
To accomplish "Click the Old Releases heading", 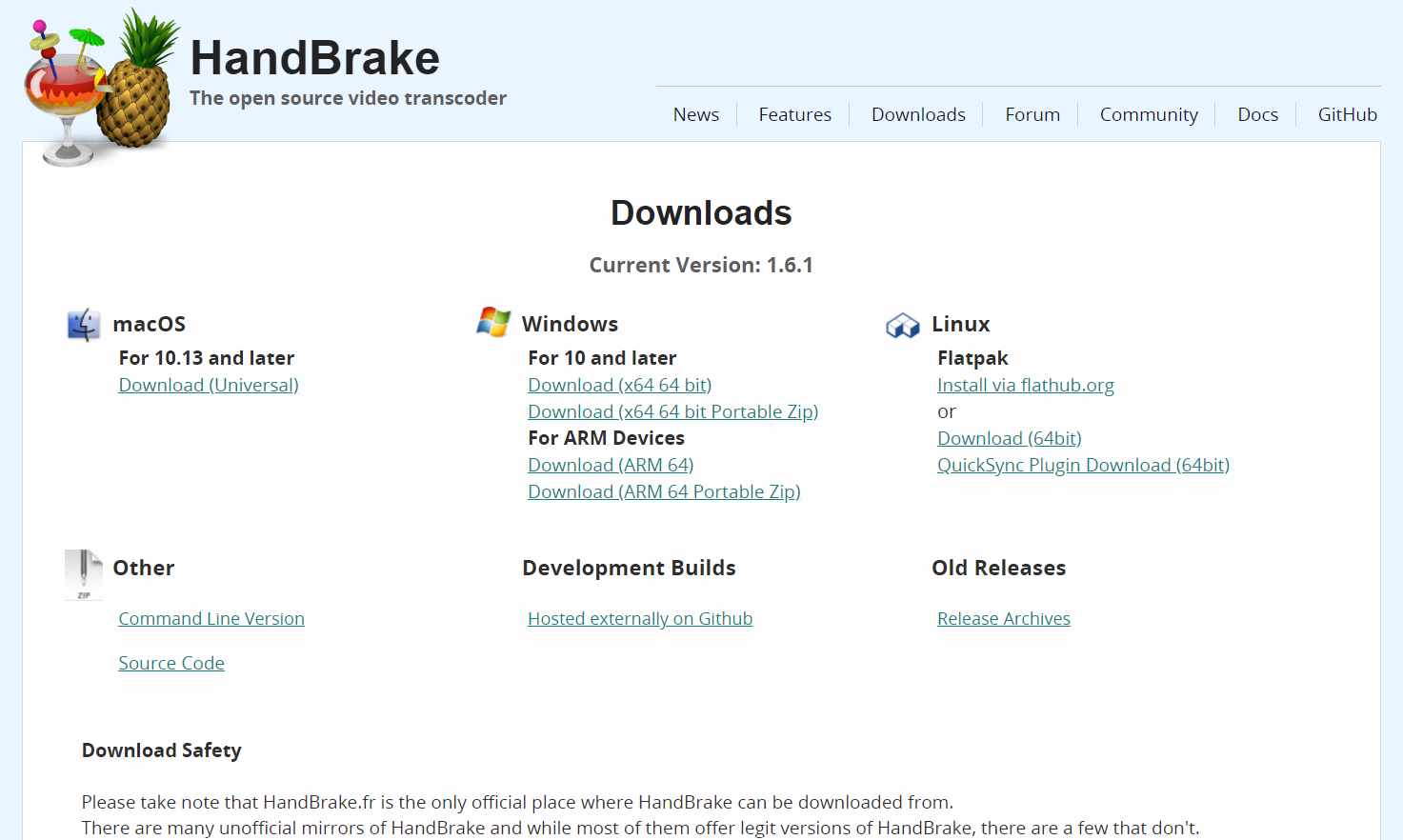I will click(998, 568).
